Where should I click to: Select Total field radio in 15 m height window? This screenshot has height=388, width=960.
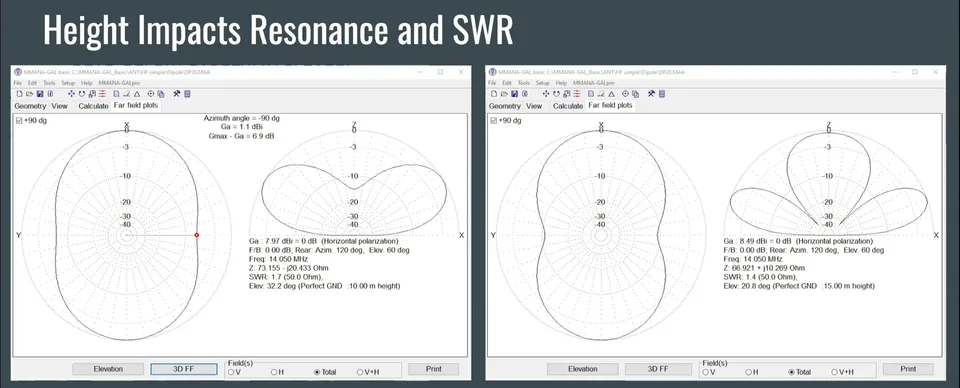pyautogui.click(x=791, y=371)
